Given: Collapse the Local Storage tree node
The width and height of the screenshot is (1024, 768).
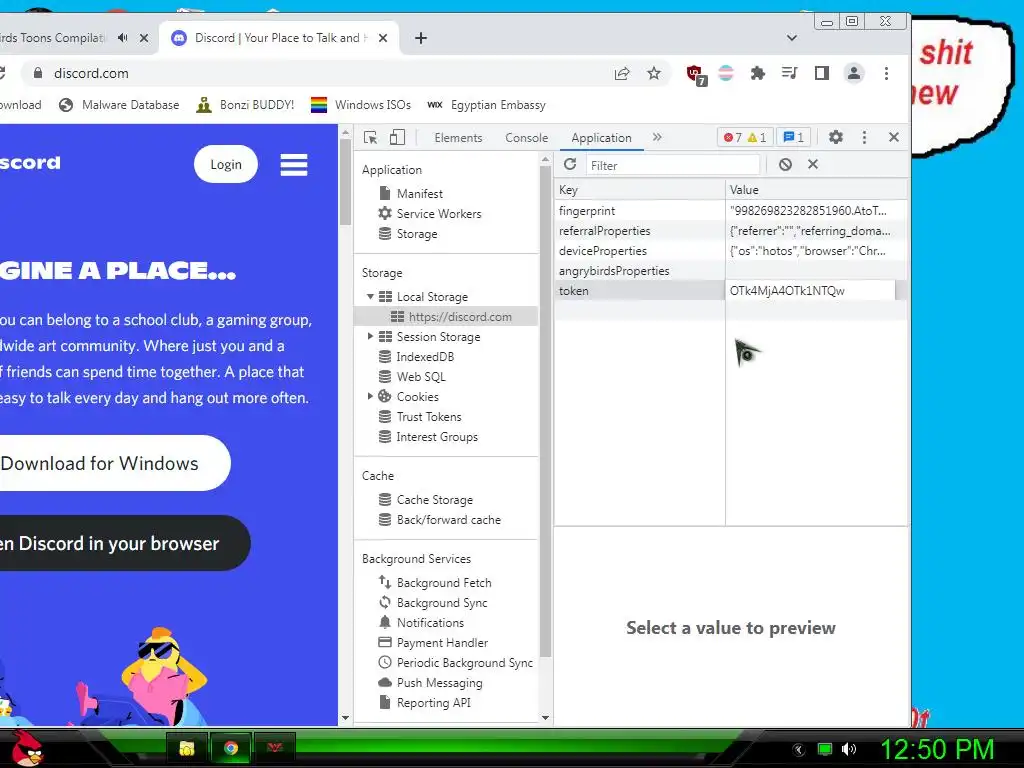Looking at the screenshot, I should point(370,296).
